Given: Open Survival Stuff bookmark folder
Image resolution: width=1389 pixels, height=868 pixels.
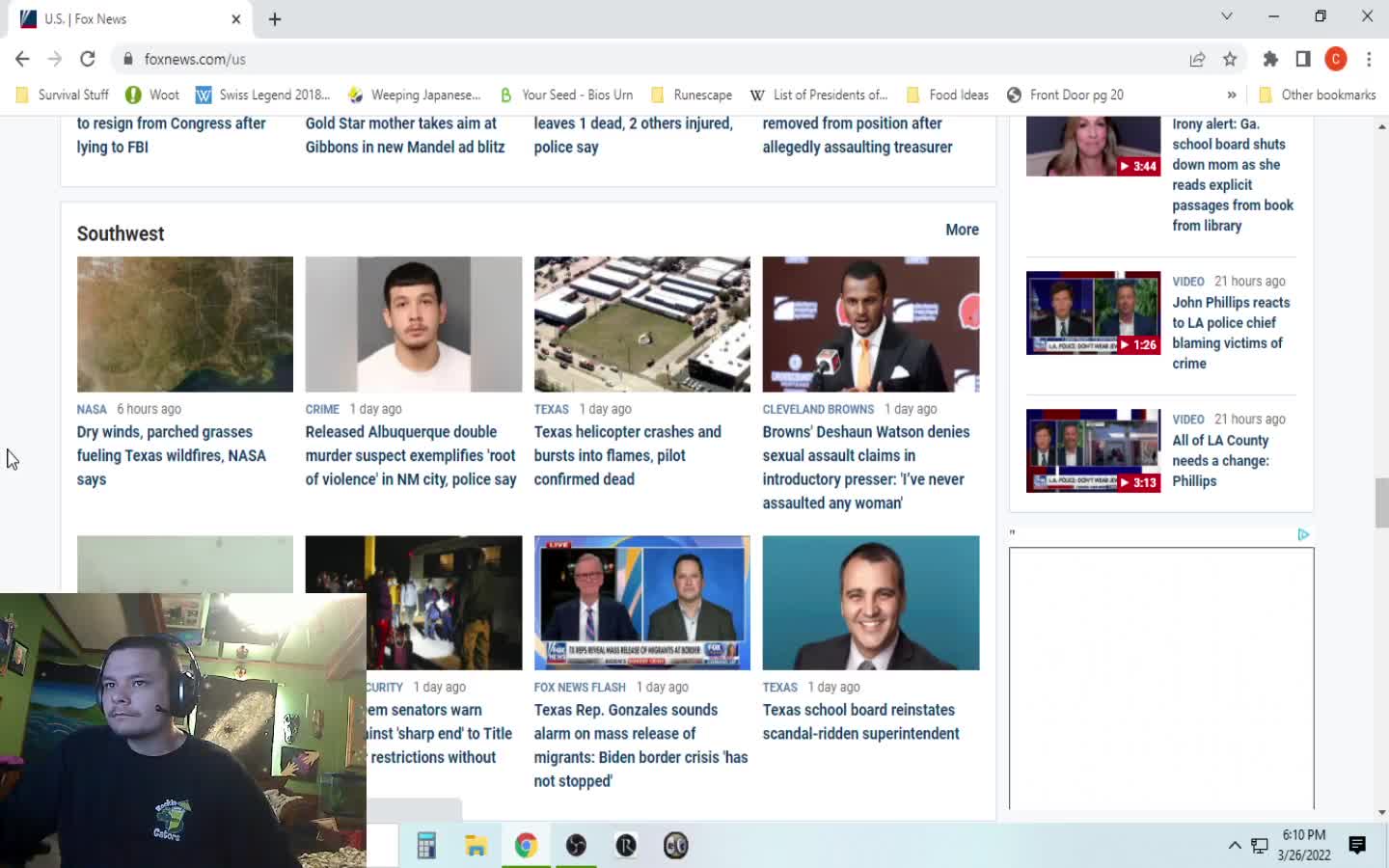Looking at the screenshot, I should click(63, 95).
